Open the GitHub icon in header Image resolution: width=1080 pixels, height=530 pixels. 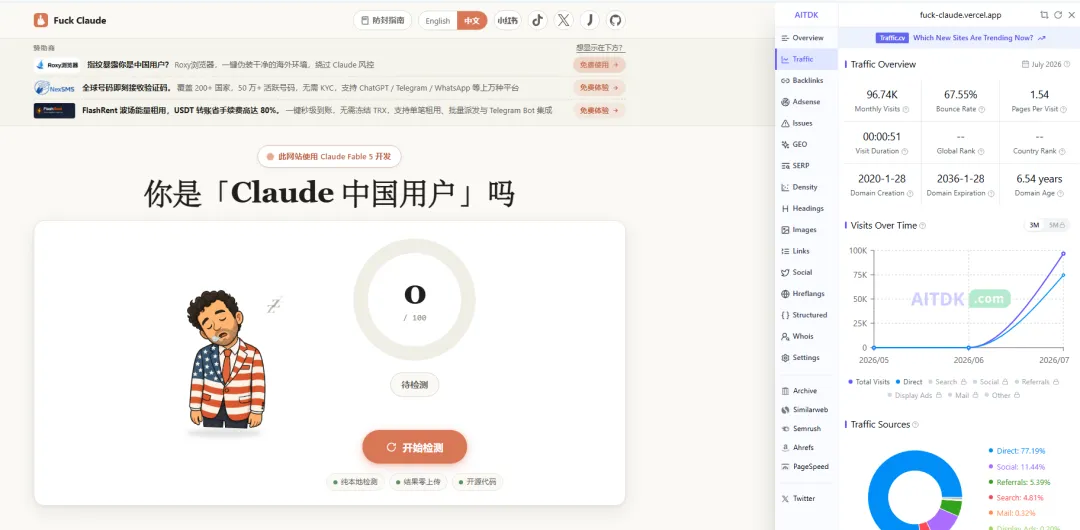616,20
